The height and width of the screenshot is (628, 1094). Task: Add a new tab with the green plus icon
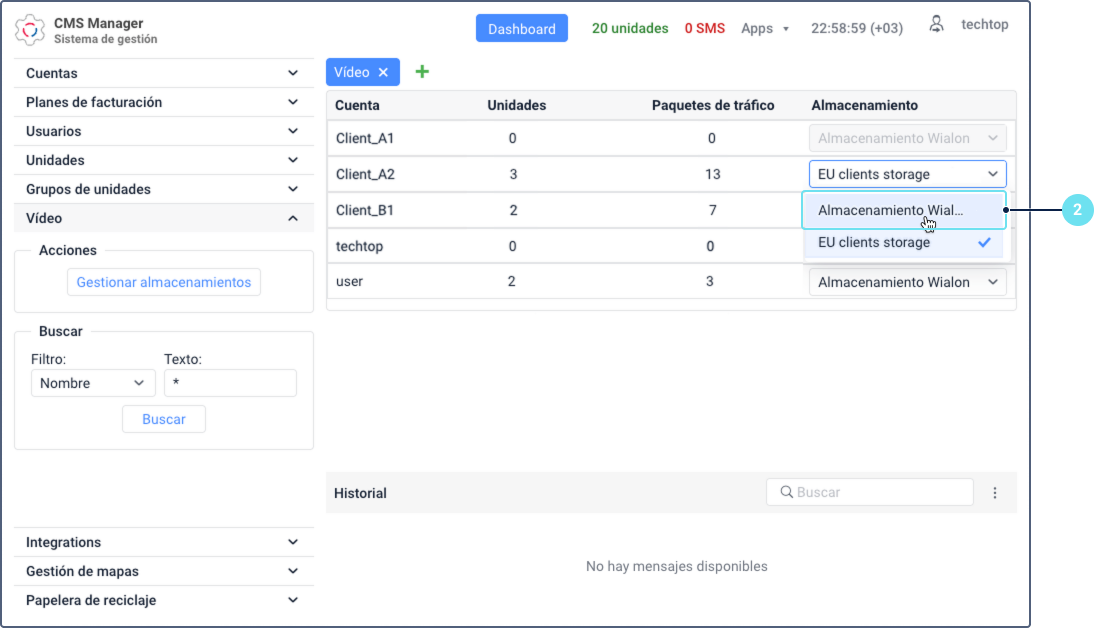[421, 71]
